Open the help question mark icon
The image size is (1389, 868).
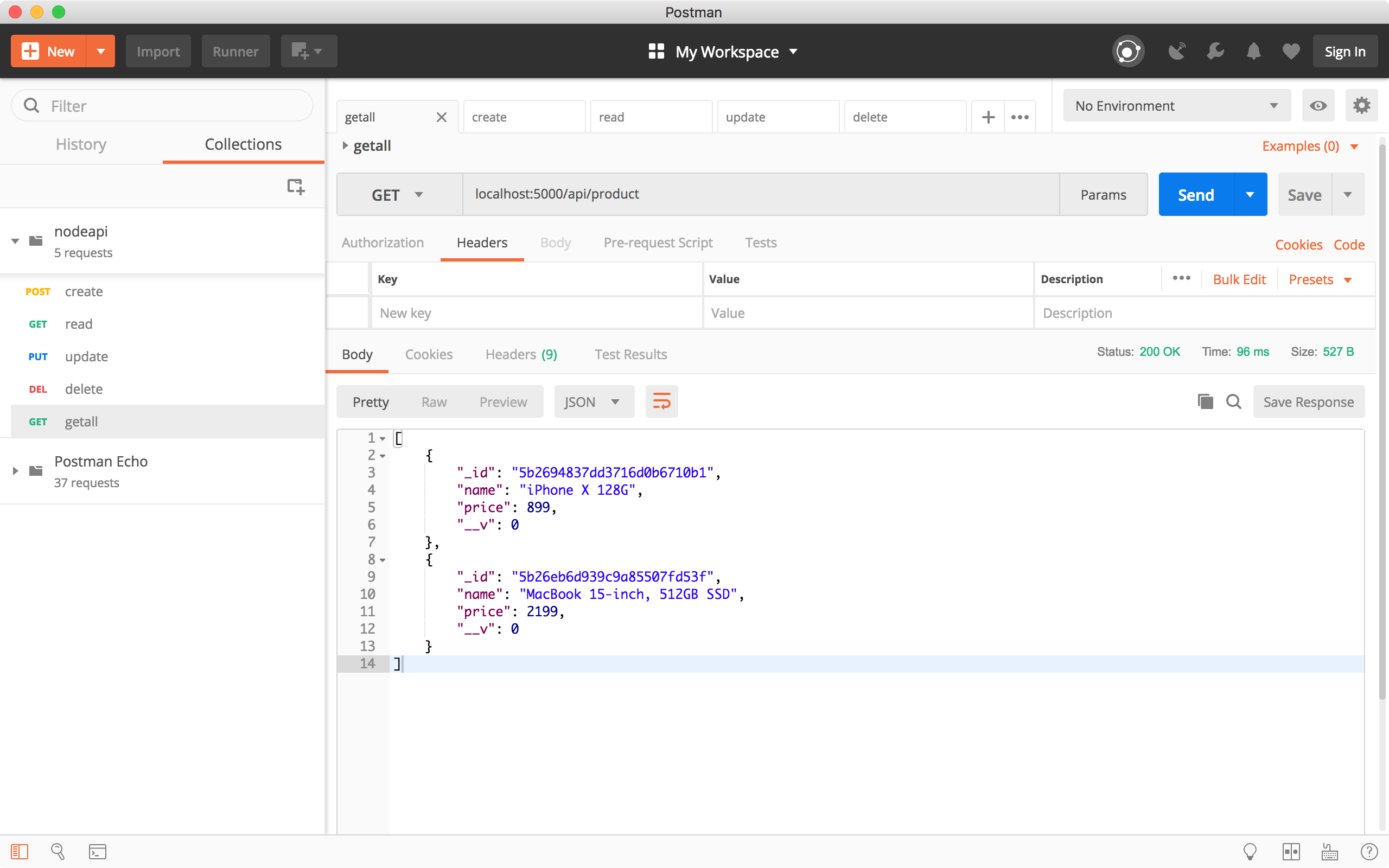pos(1369,851)
